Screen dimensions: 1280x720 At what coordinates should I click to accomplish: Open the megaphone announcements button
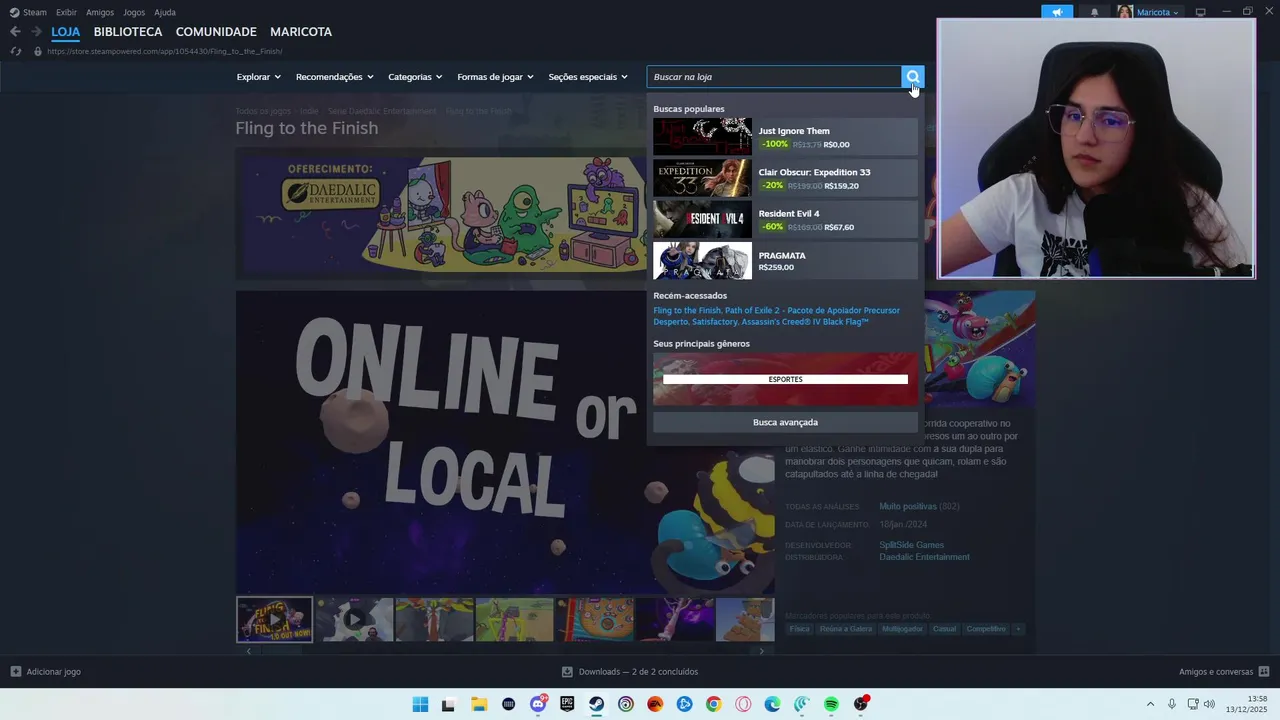click(x=1057, y=12)
